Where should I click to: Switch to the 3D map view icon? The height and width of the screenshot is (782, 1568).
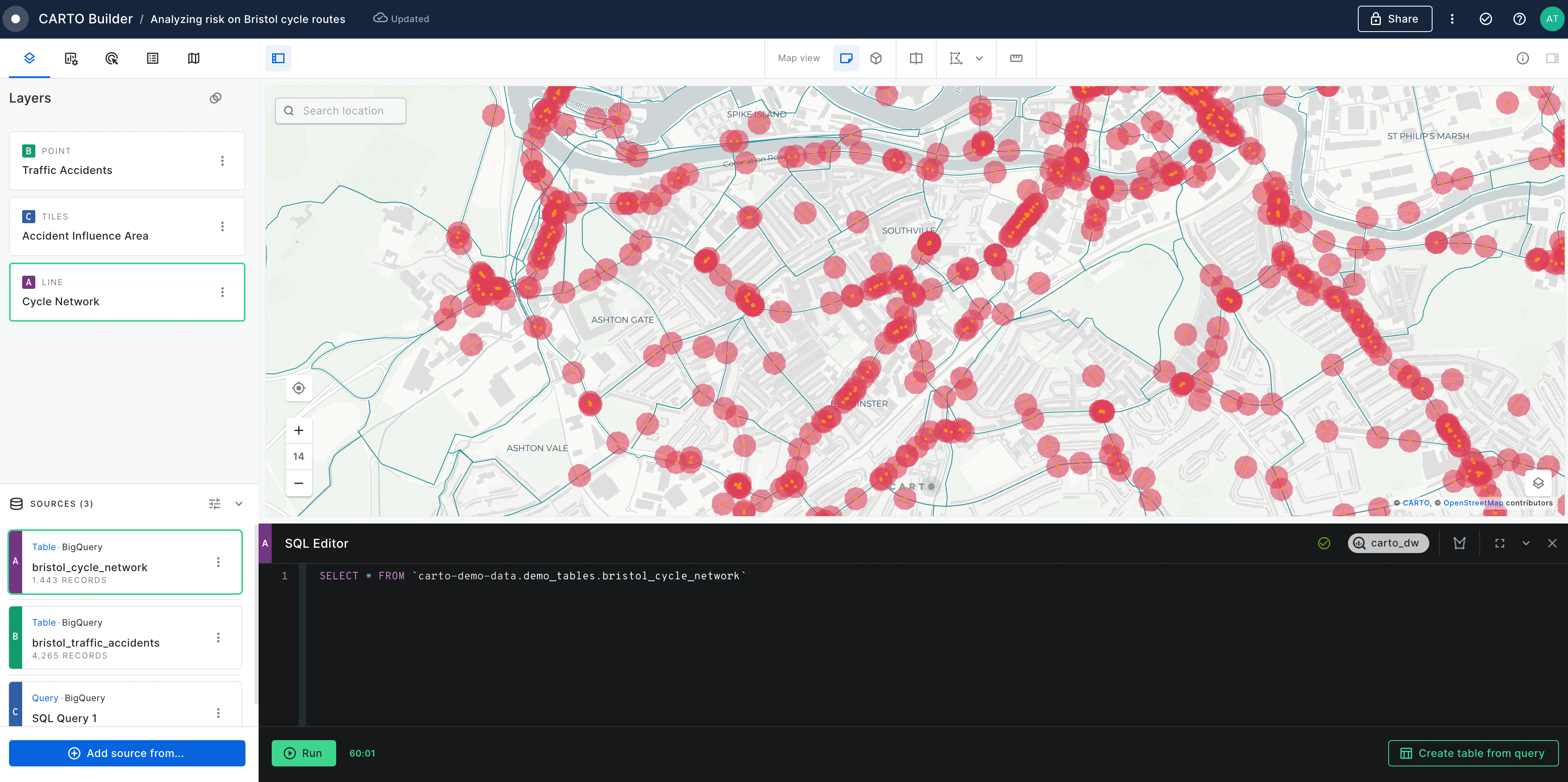[x=876, y=58]
